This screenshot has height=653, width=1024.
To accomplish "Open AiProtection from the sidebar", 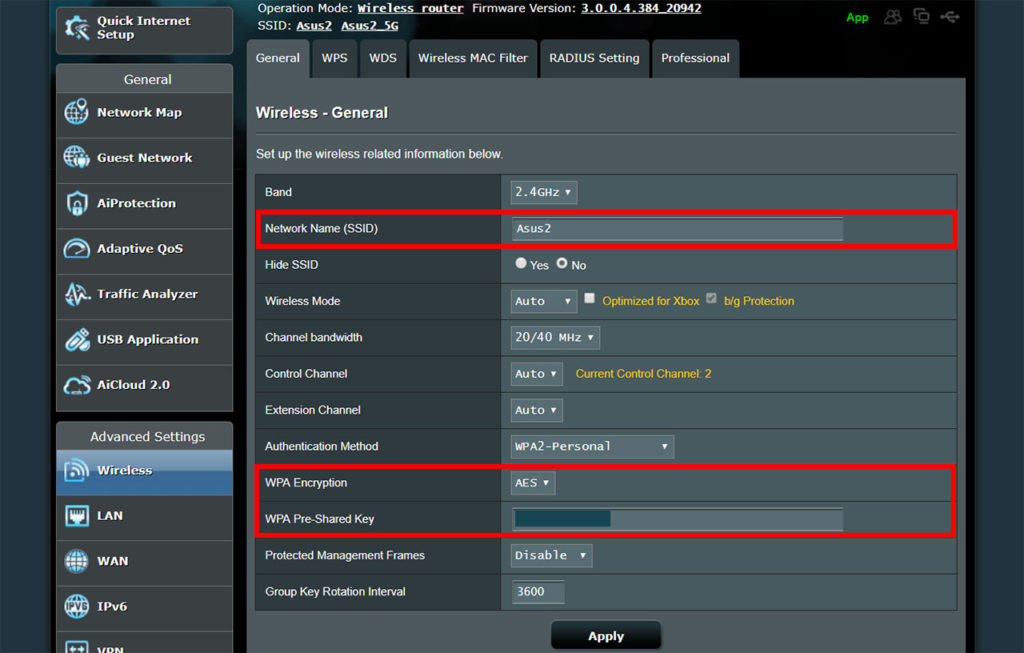I will 76,203.
